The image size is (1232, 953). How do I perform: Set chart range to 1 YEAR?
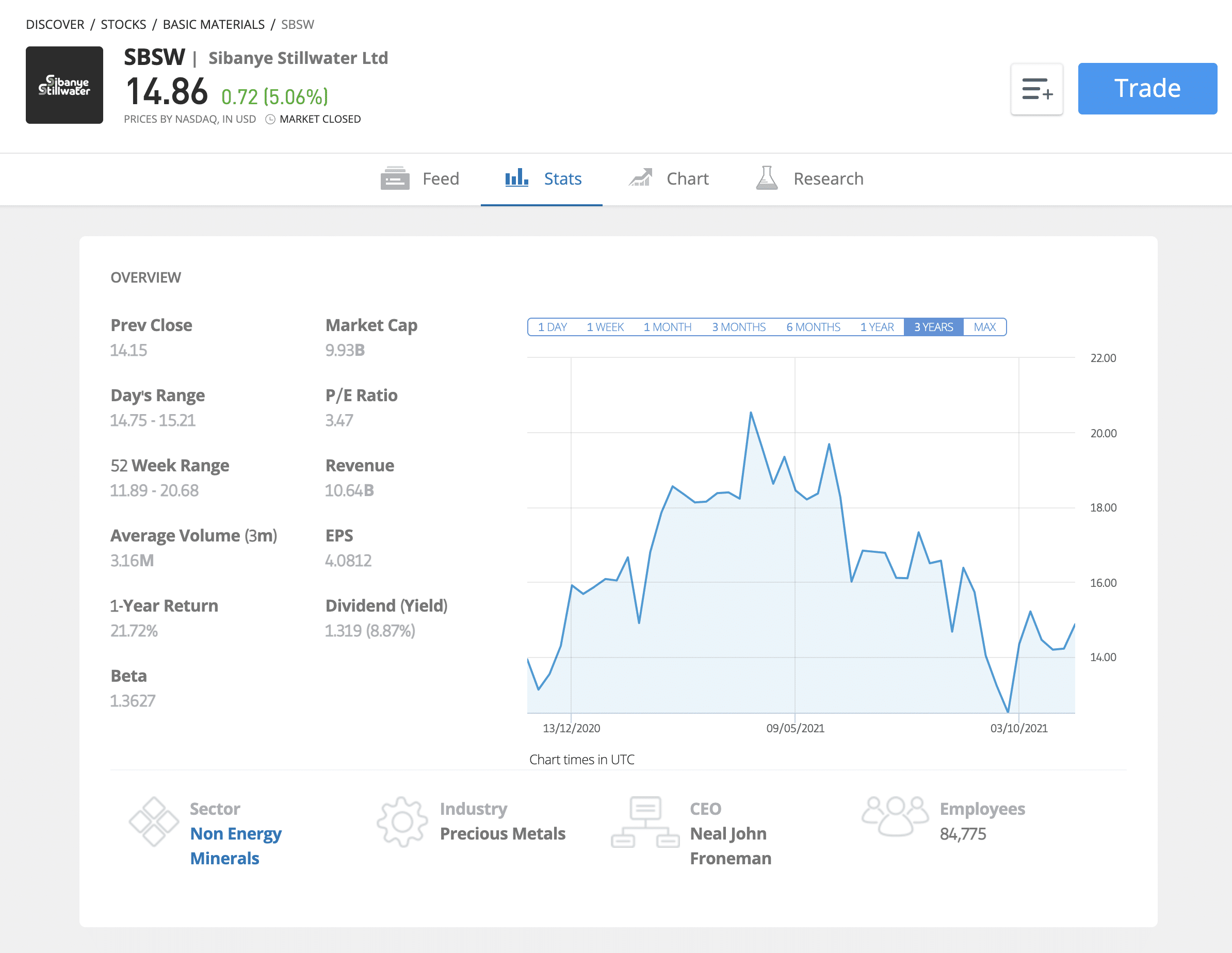click(x=877, y=327)
